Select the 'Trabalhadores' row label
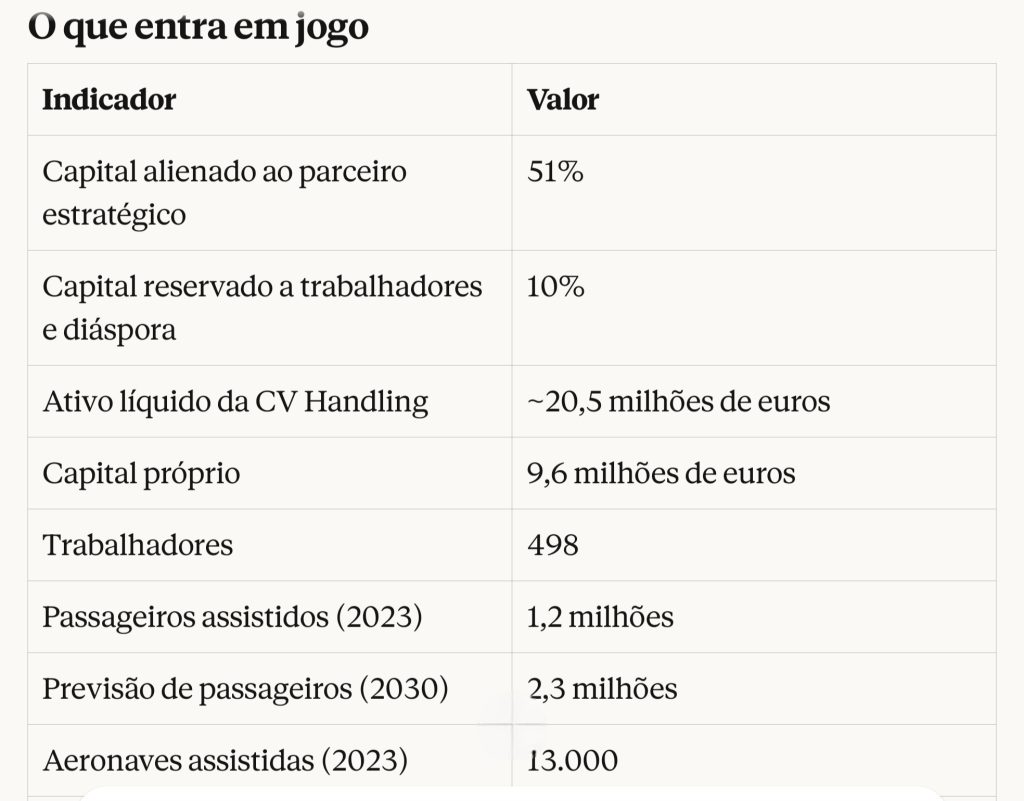 coord(137,545)
